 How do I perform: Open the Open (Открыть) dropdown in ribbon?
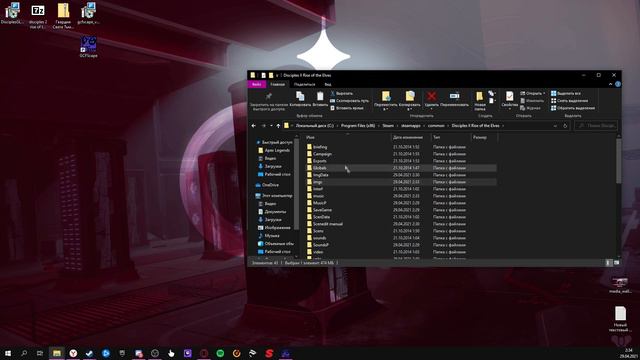click(533, 93)
